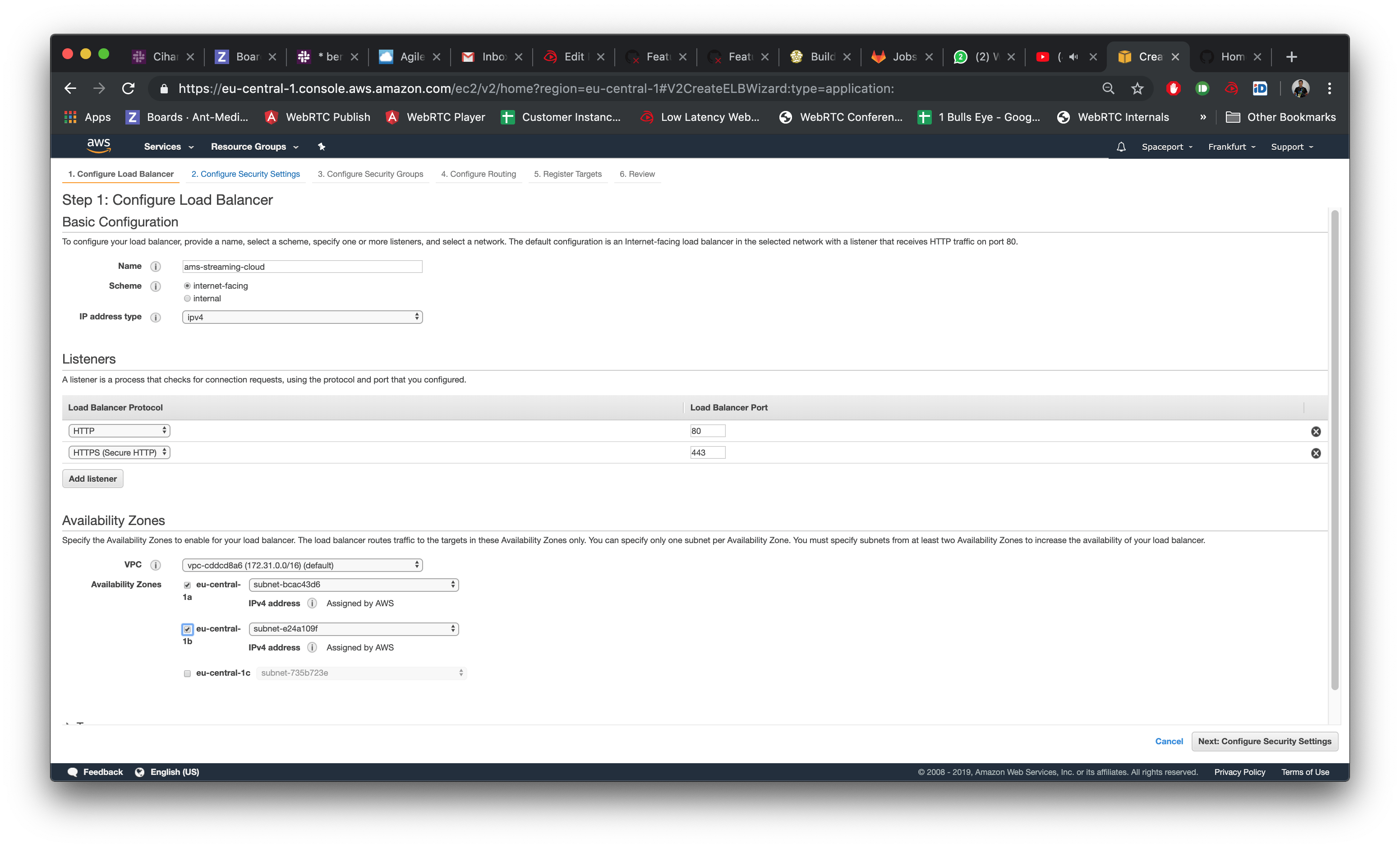The height and width of the screenshot is (848, 1400).
Task: Bookmark this page with the star icon
Action: (1137, 88)
